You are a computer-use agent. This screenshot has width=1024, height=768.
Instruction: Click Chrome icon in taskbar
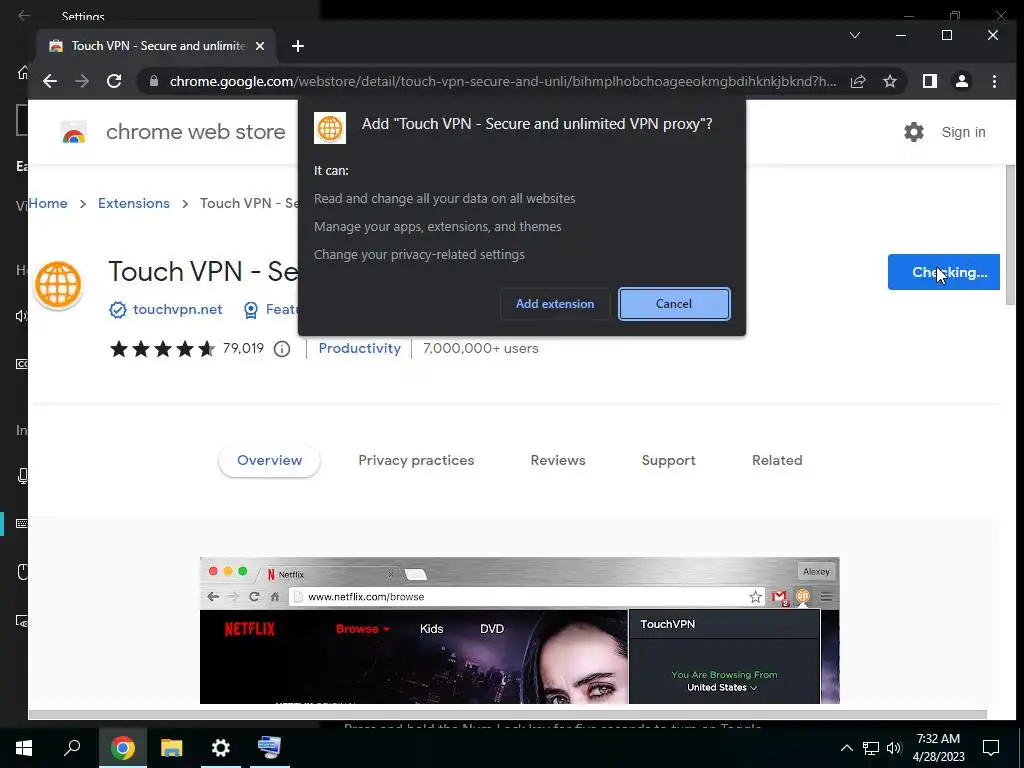(x=122, y=747)
